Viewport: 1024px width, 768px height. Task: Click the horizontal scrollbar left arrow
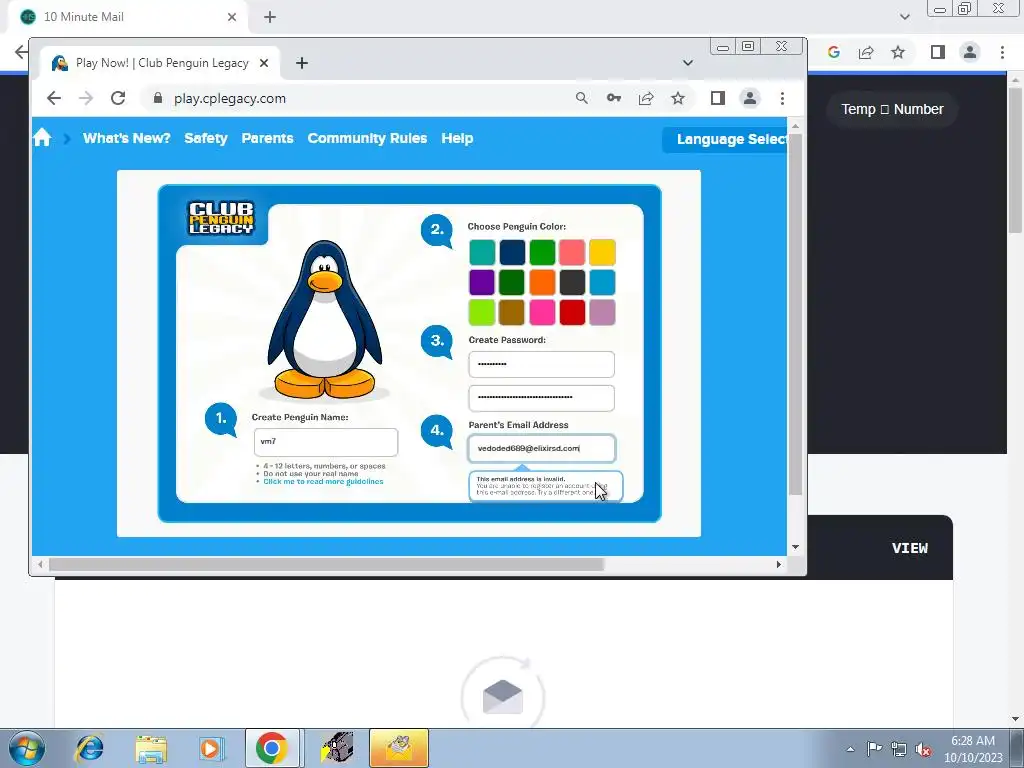(x=40, y=564)
